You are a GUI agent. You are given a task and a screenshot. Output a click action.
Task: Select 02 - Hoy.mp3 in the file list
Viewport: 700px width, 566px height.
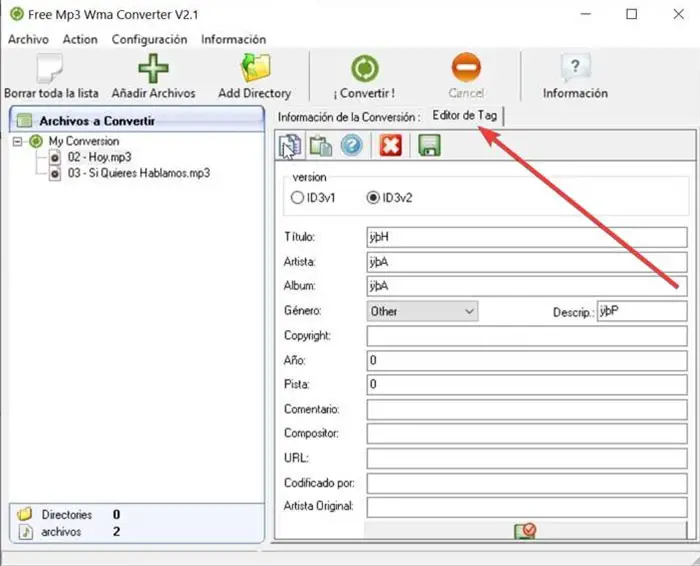point(100,157)
